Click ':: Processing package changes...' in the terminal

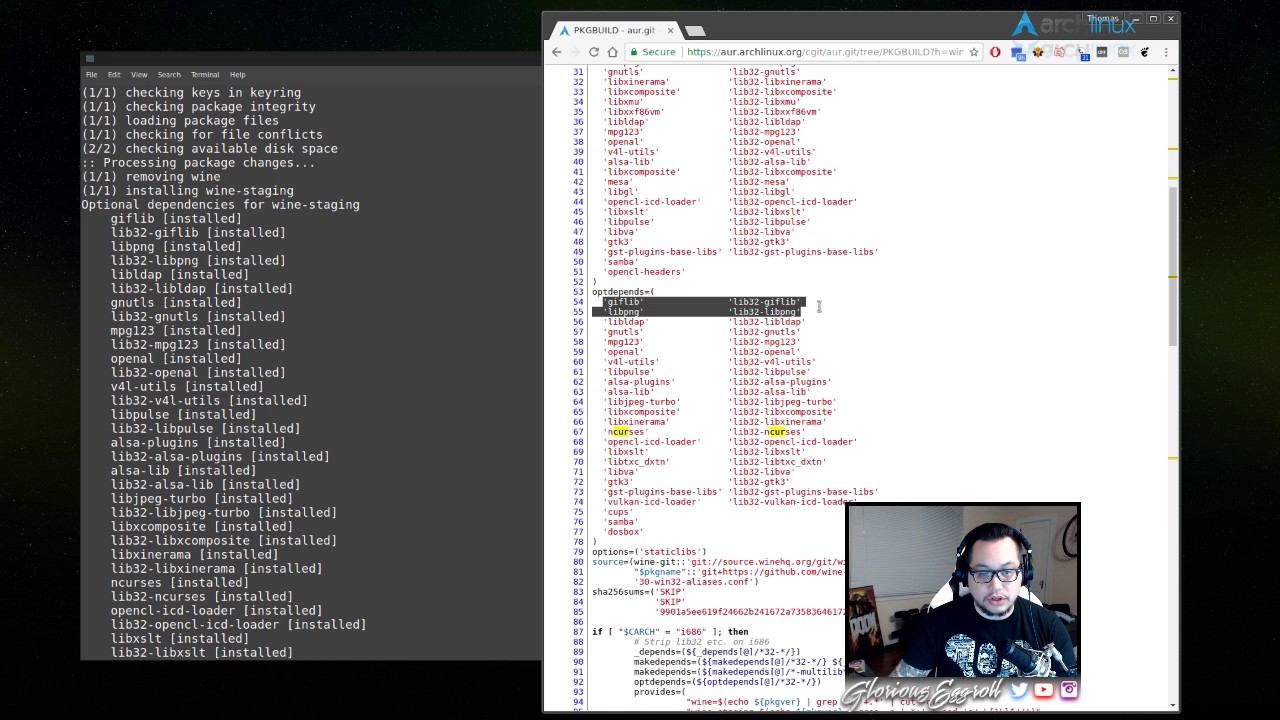pyautogui.click(x=198, y=162)
